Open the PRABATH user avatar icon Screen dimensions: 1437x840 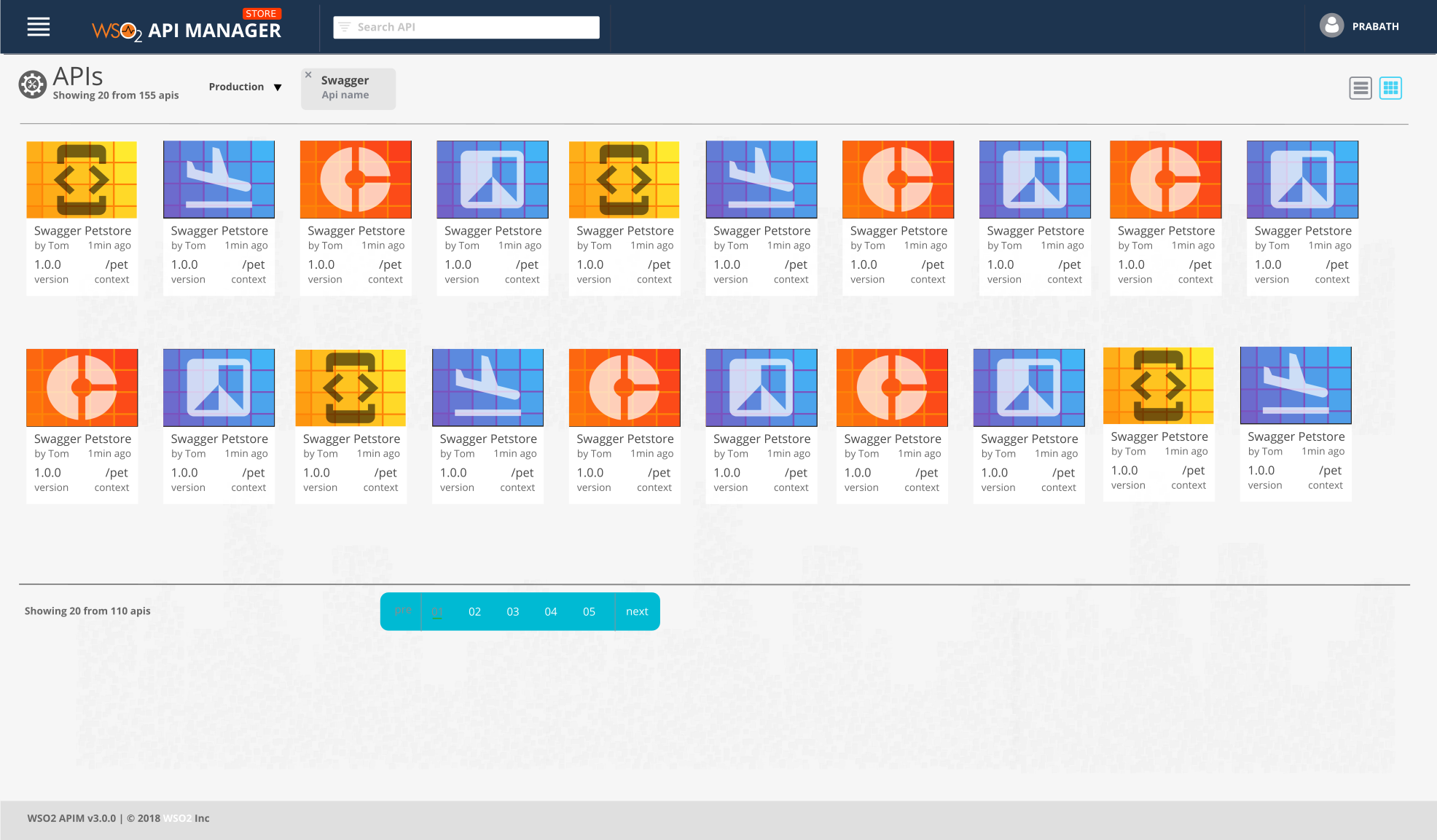click(x=1331, y=26)
